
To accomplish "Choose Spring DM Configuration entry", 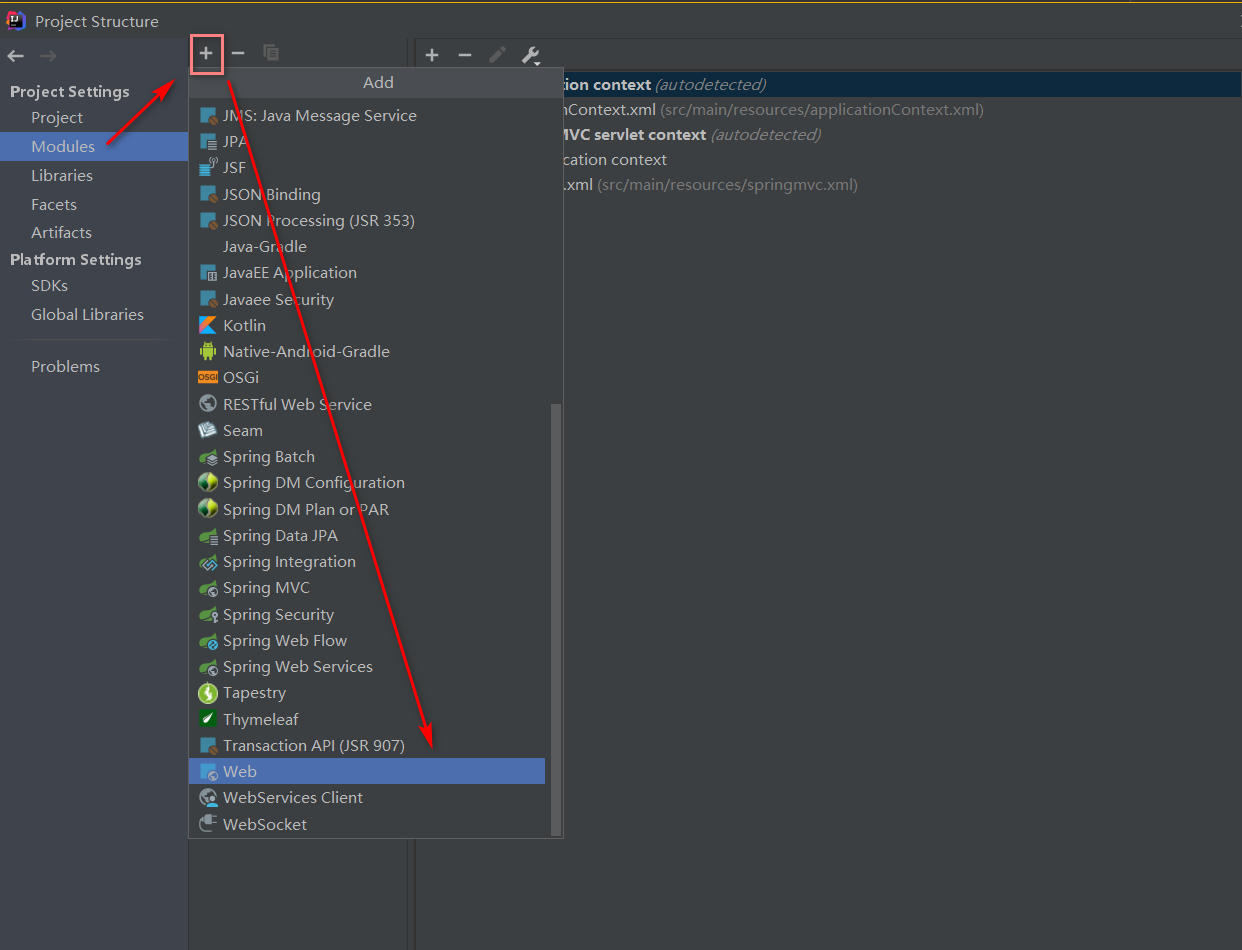I will [x=368, y=482].
